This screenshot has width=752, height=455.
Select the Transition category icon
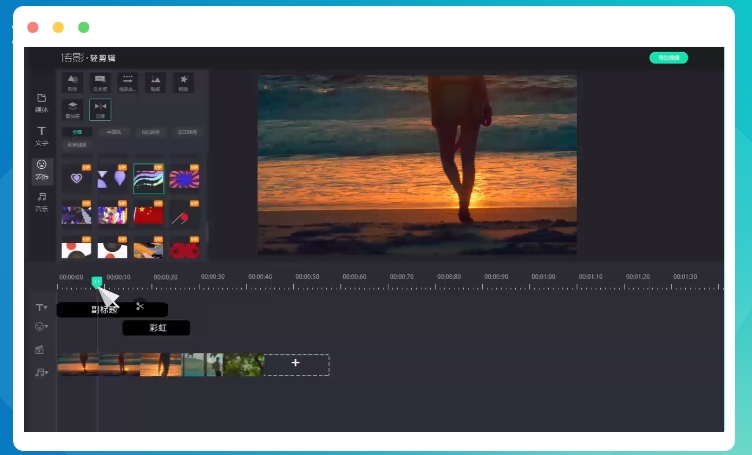point(100,108)
